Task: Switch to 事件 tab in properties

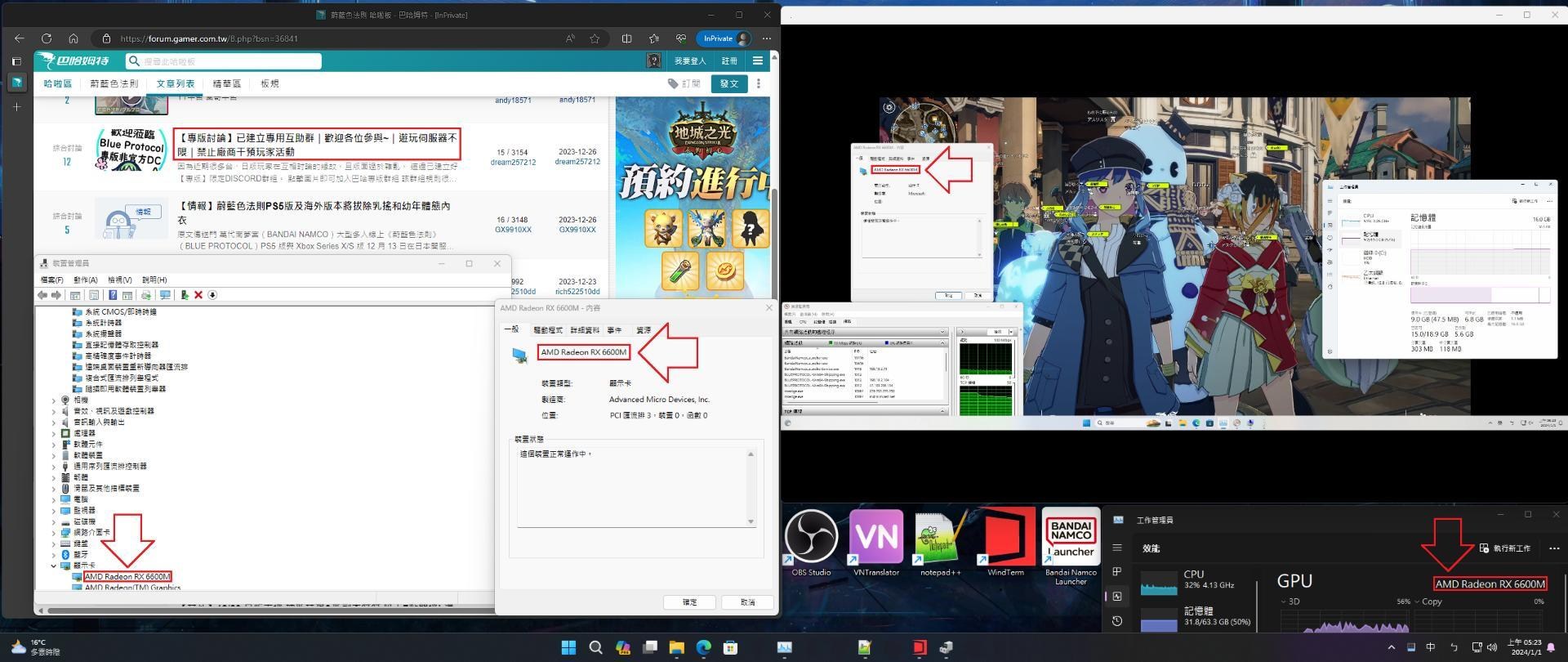Action: 614,330
